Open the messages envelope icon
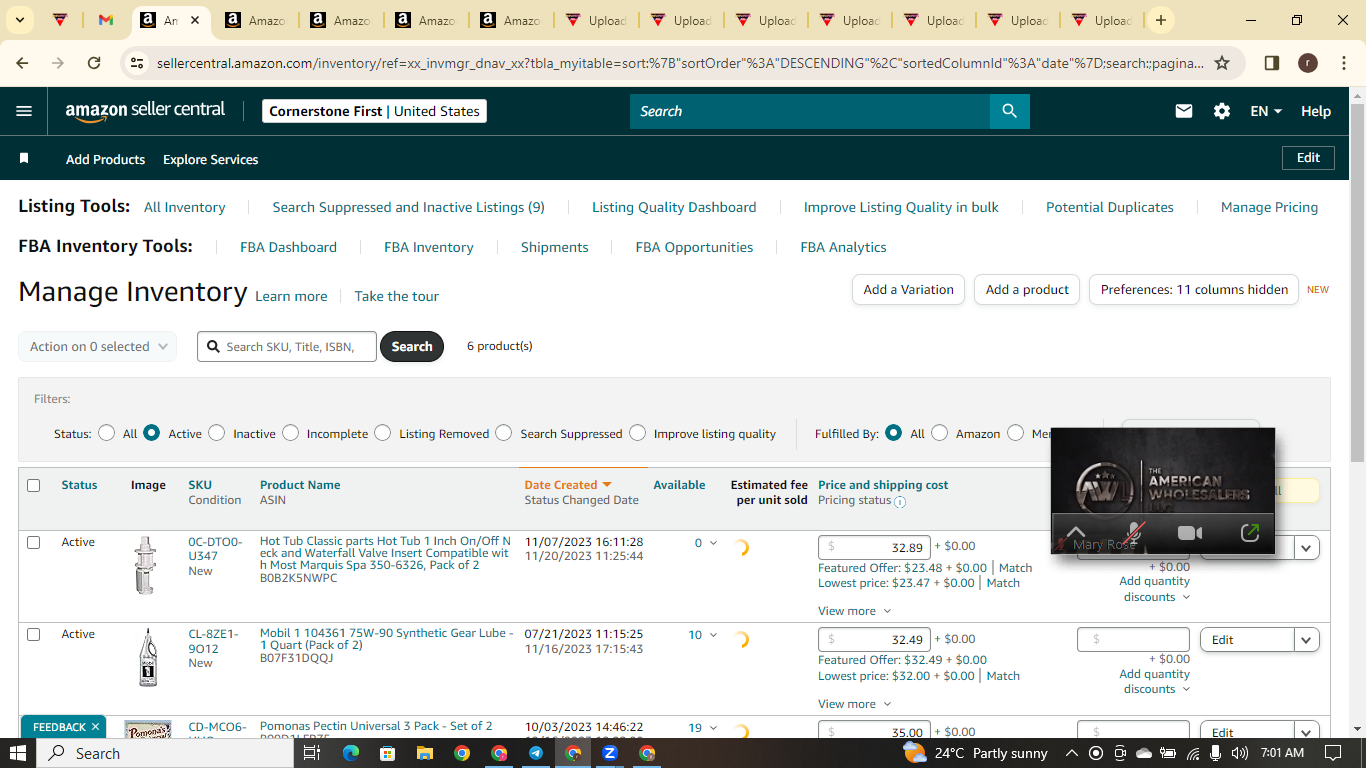The height and width of the screenshot is (768, 1366). click(1184, 111)
